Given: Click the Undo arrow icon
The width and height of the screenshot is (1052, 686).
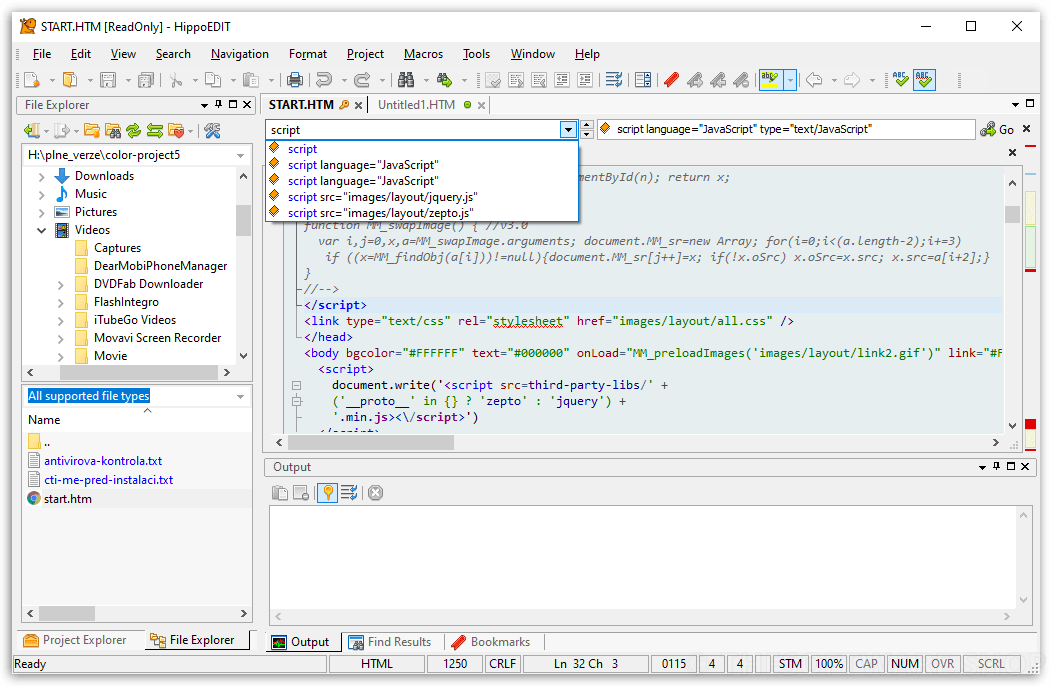Looking at the screenshot, I should click(323, 80).
